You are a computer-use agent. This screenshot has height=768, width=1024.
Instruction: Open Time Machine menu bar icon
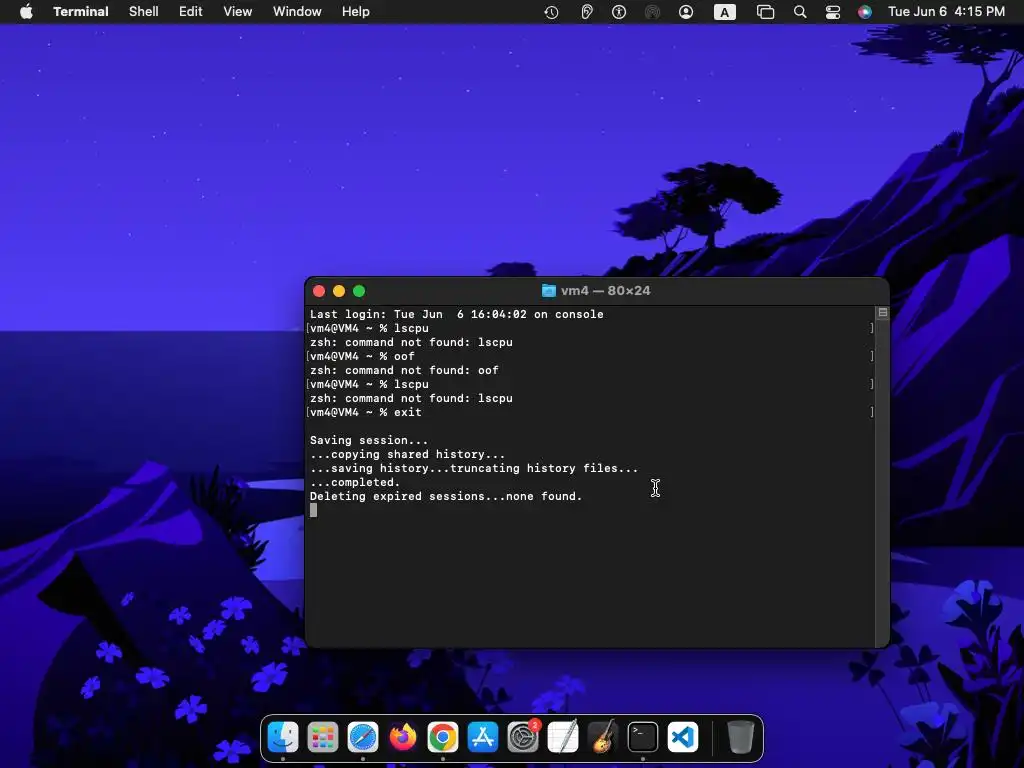[551, 12]
